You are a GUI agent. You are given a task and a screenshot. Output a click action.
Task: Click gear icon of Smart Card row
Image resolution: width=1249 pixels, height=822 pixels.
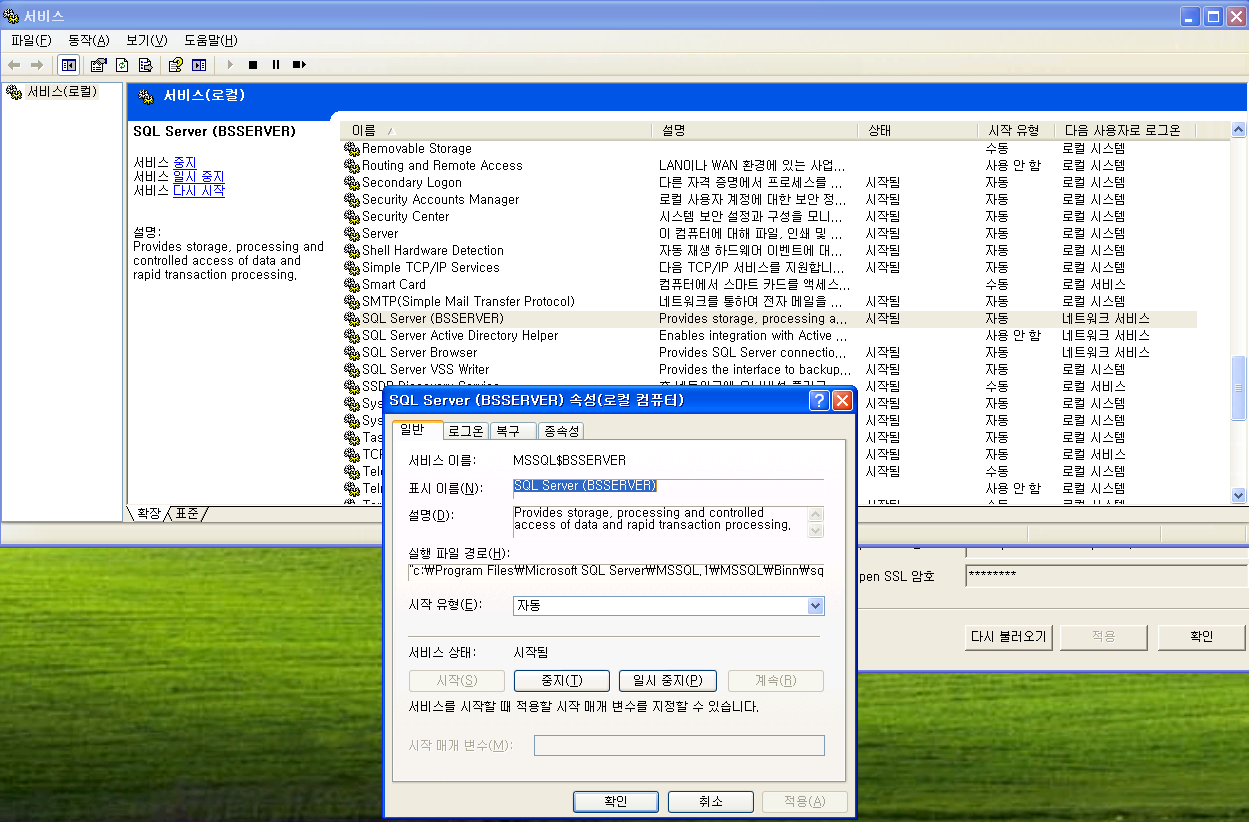click(x=351, y=284)
